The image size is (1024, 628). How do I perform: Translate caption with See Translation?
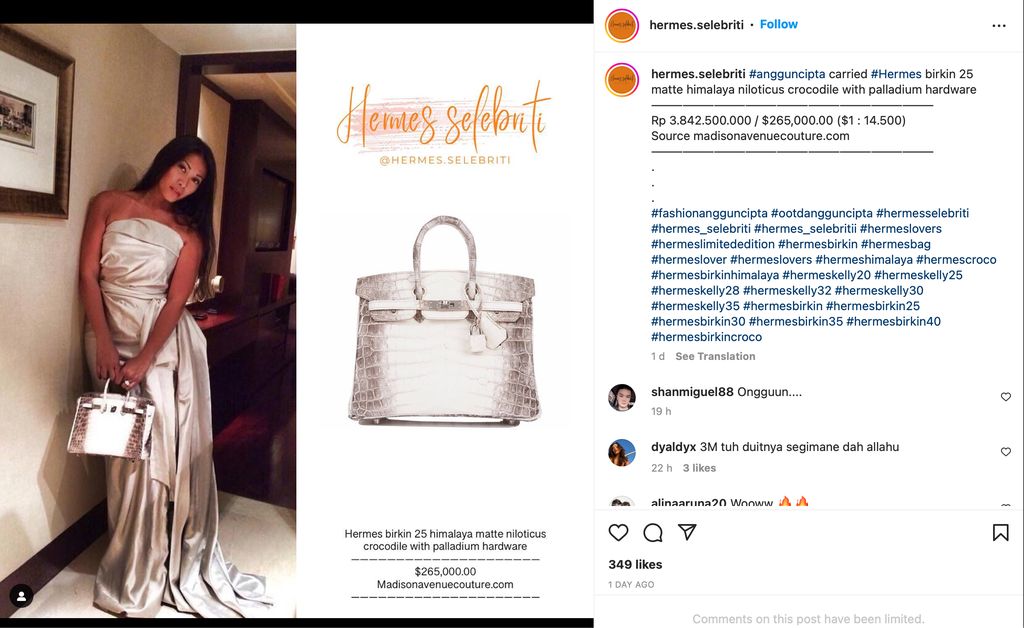tap(715, 356)
